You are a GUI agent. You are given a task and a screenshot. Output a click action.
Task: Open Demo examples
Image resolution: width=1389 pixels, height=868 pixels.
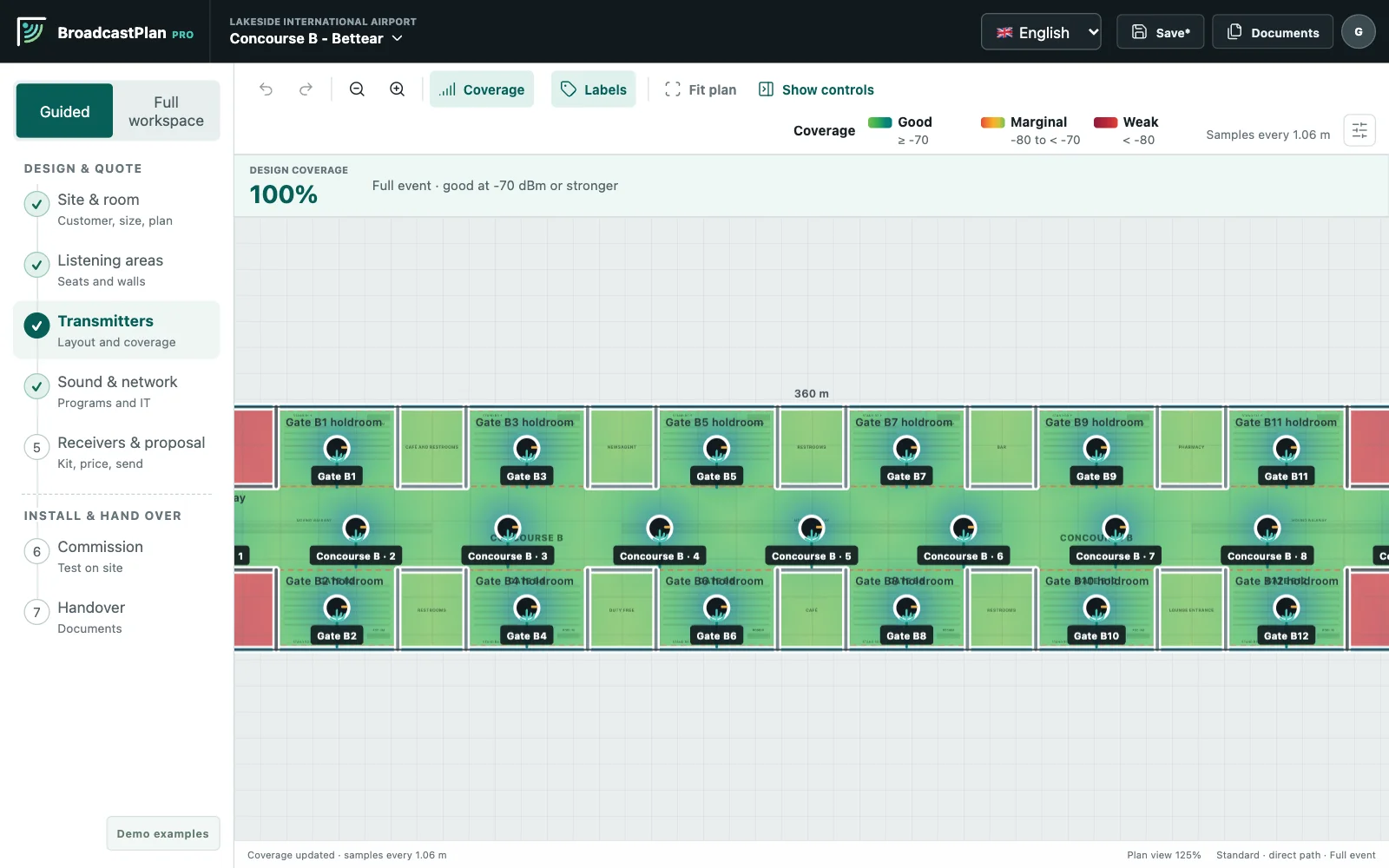click(162, 833)
